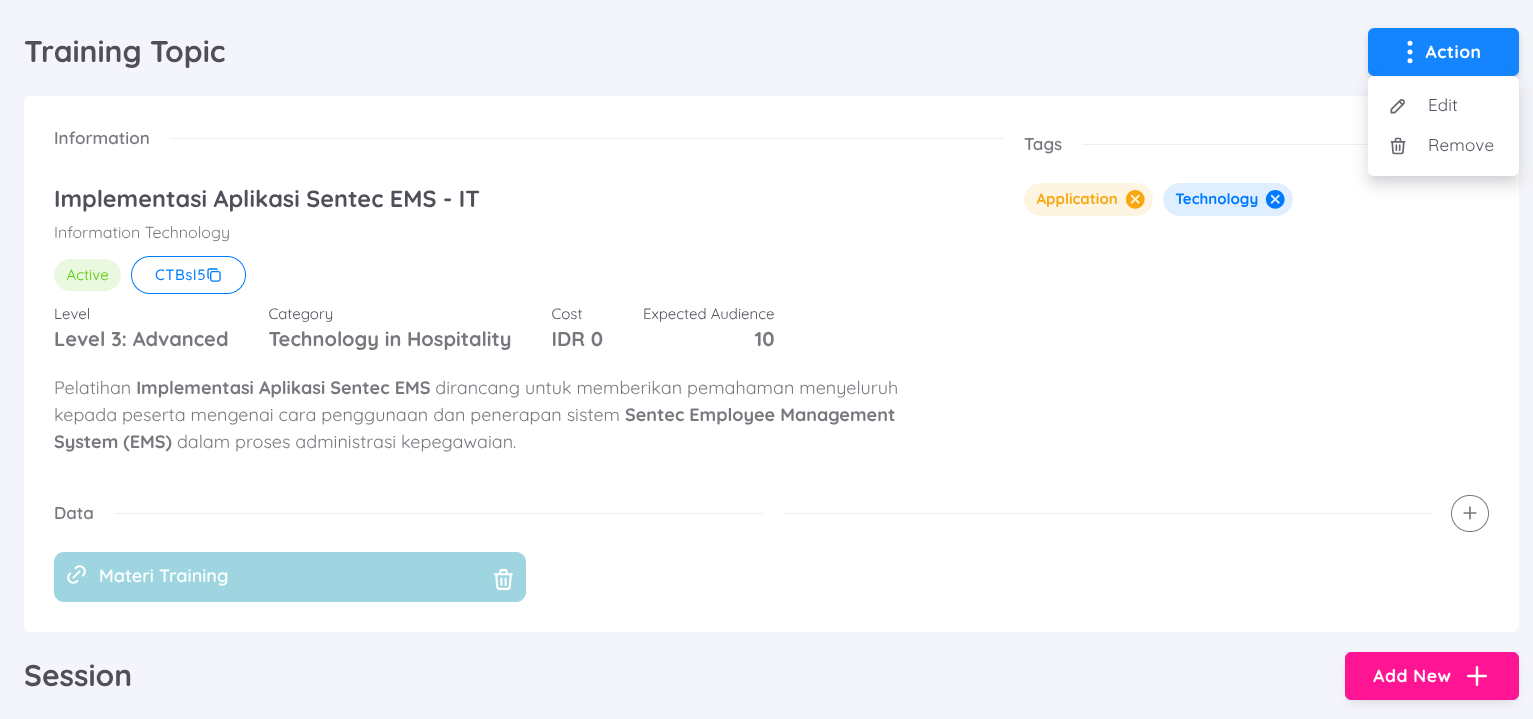Copy the CTBsI5 code using copy icon
This screenshot has width=1533, height=719.
tap(214, 275)
